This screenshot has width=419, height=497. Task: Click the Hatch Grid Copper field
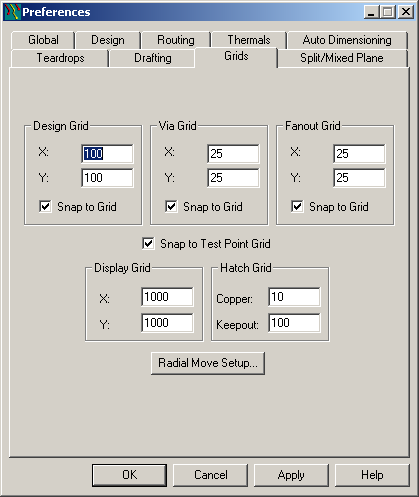[294, 297]
